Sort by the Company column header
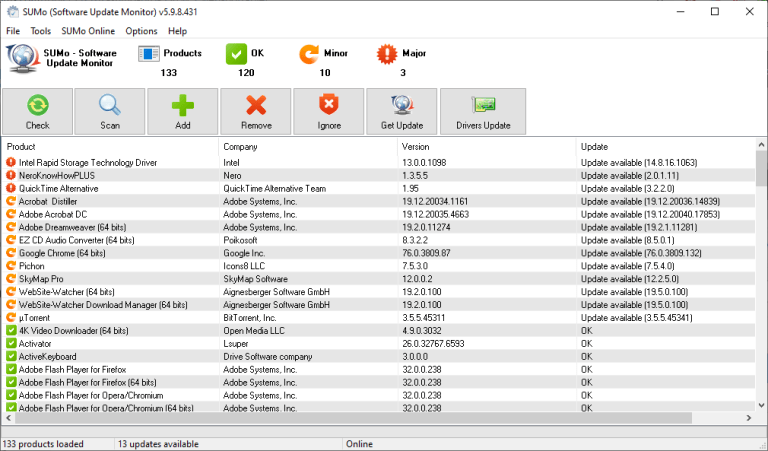The height and width of the screenshot is (451, 768). click(x=308, y=146)
